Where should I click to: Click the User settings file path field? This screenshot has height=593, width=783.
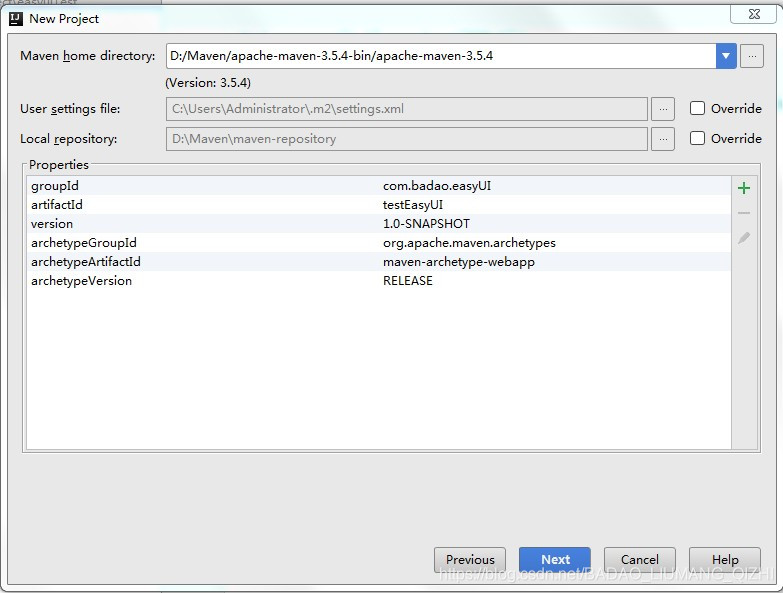coord(406,109)
